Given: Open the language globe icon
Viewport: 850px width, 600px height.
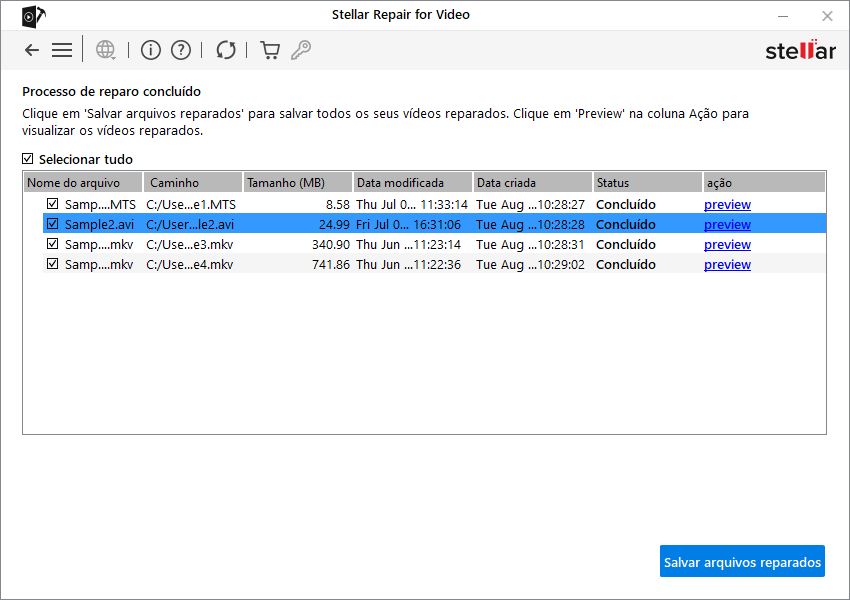Looking at the screenshot, I should [x=105, y=50].
